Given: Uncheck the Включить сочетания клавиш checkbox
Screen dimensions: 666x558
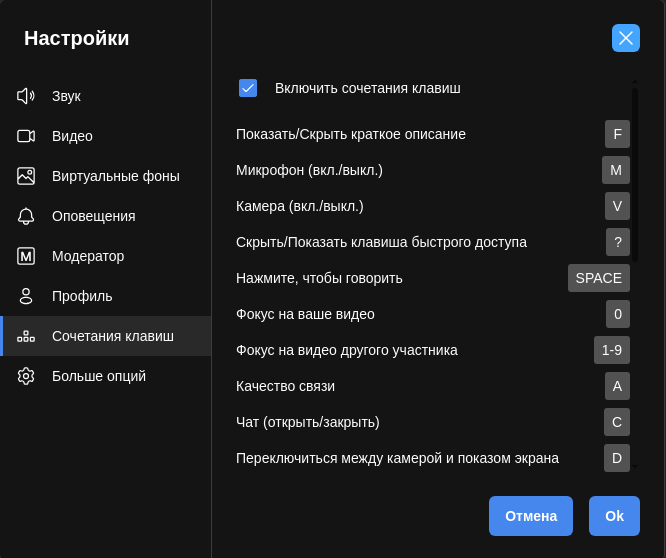Looking at the screenshot, I should (x=248, y=88).
